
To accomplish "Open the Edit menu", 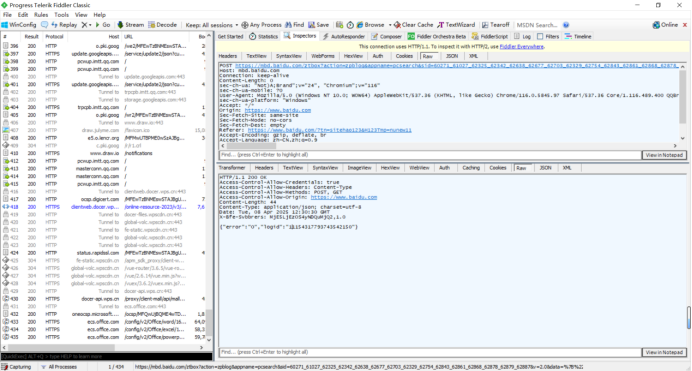I will click(23, 15).
